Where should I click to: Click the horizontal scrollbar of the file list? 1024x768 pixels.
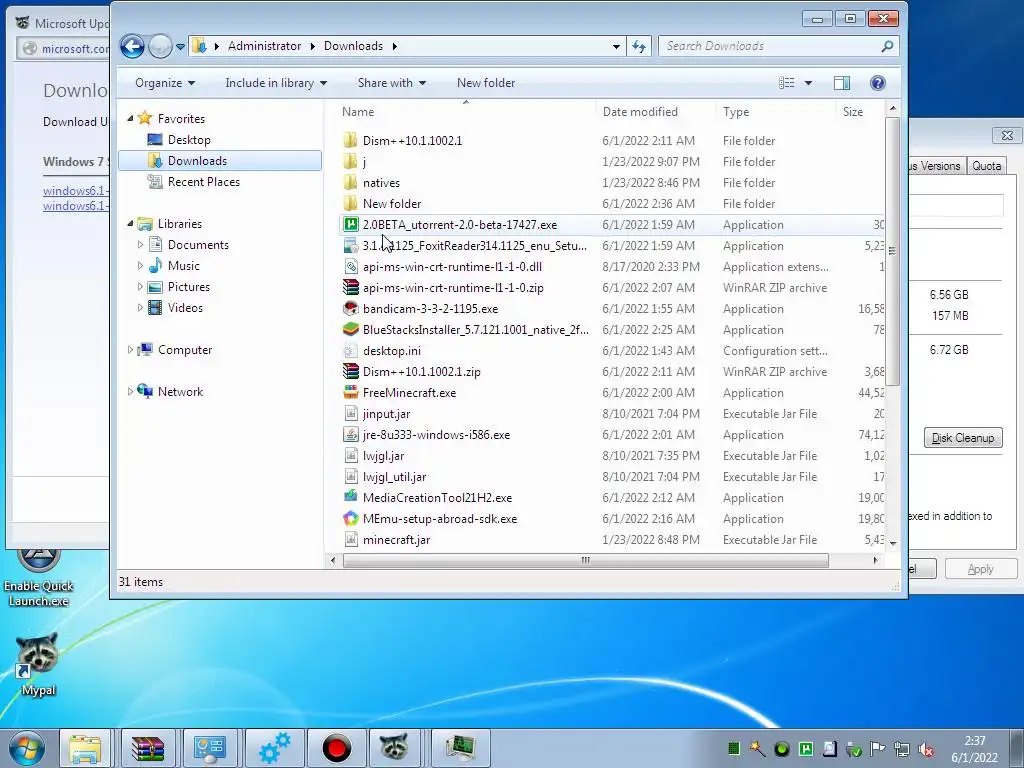tap(585, 560)
